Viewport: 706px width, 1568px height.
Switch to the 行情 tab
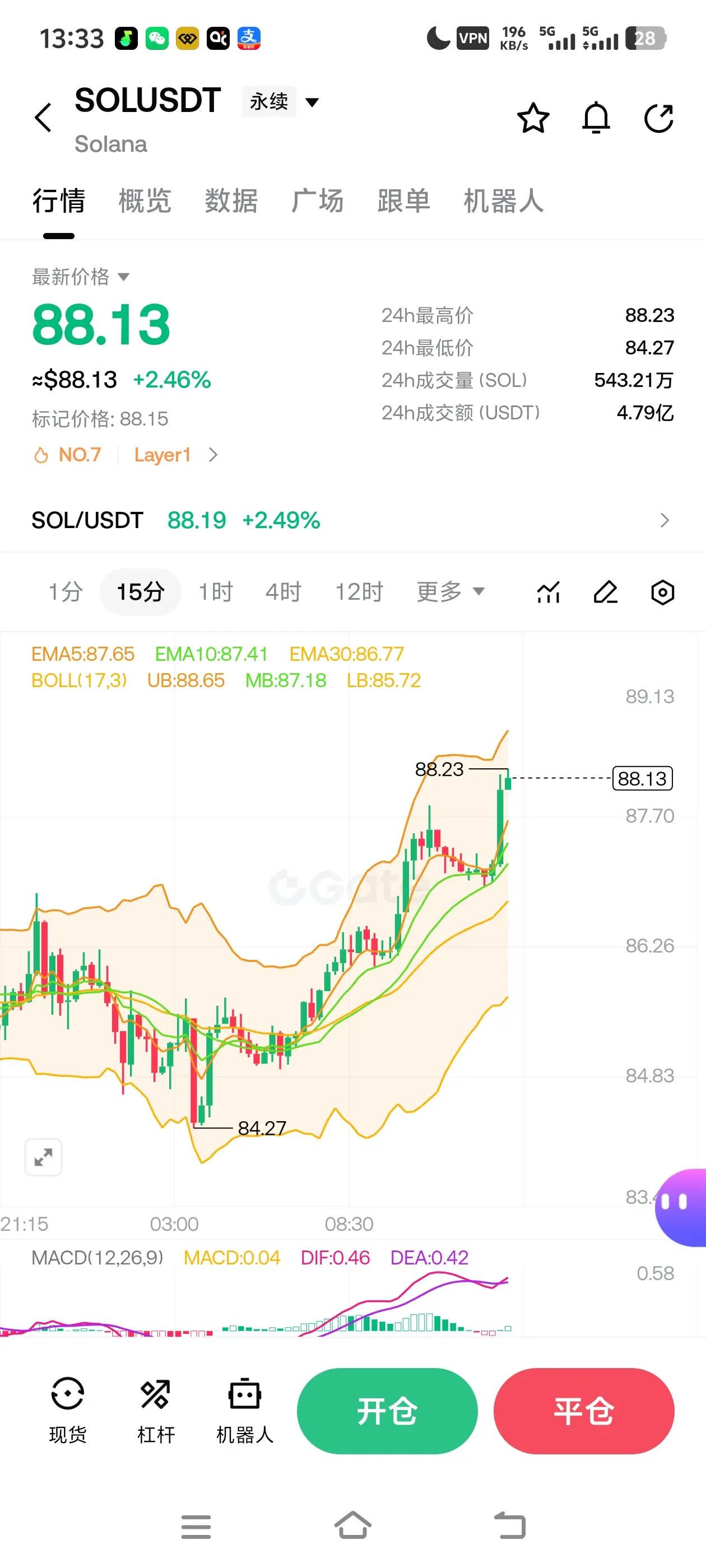58,200
